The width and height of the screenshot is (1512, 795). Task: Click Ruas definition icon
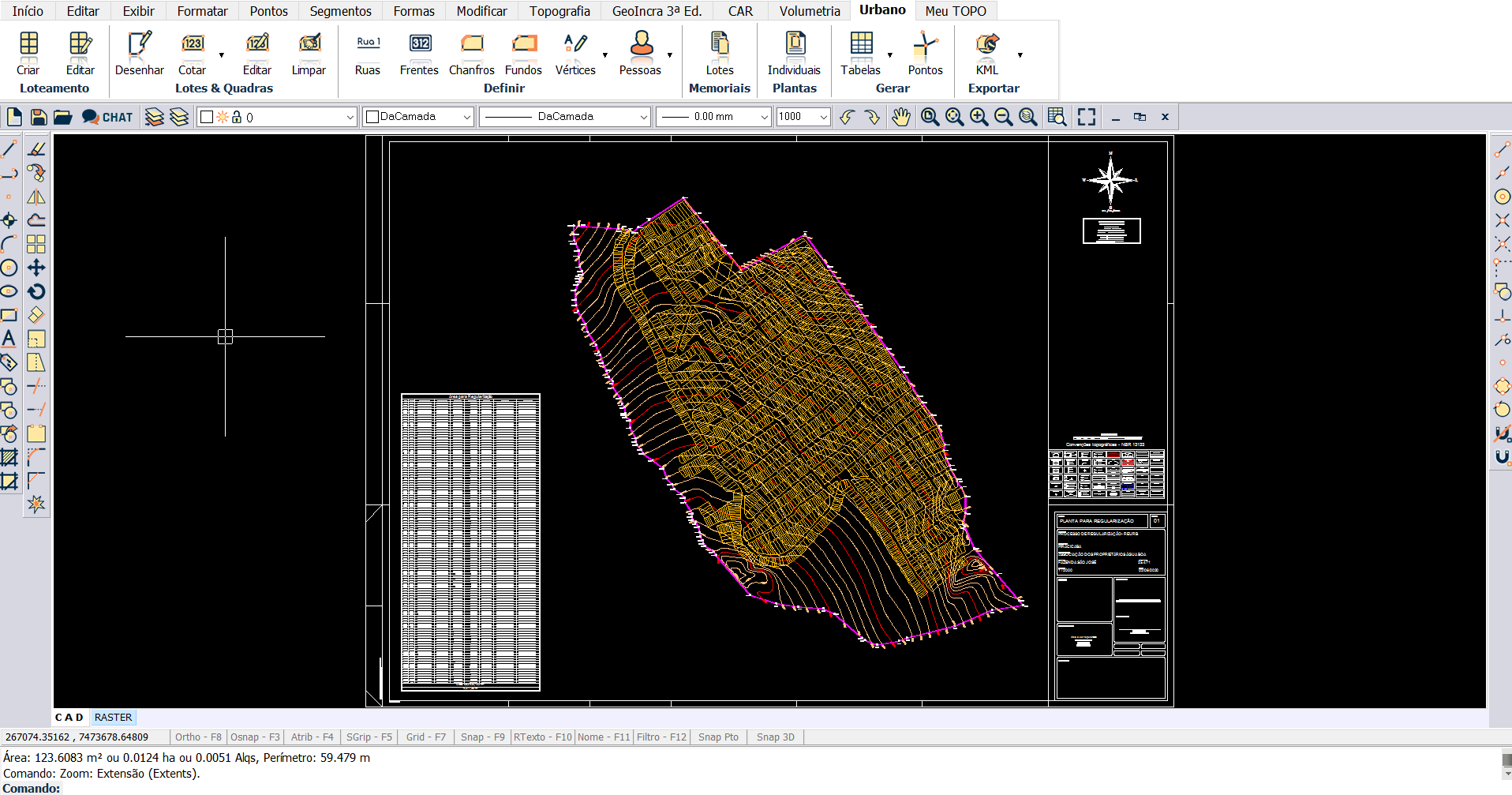pos(368,52)
